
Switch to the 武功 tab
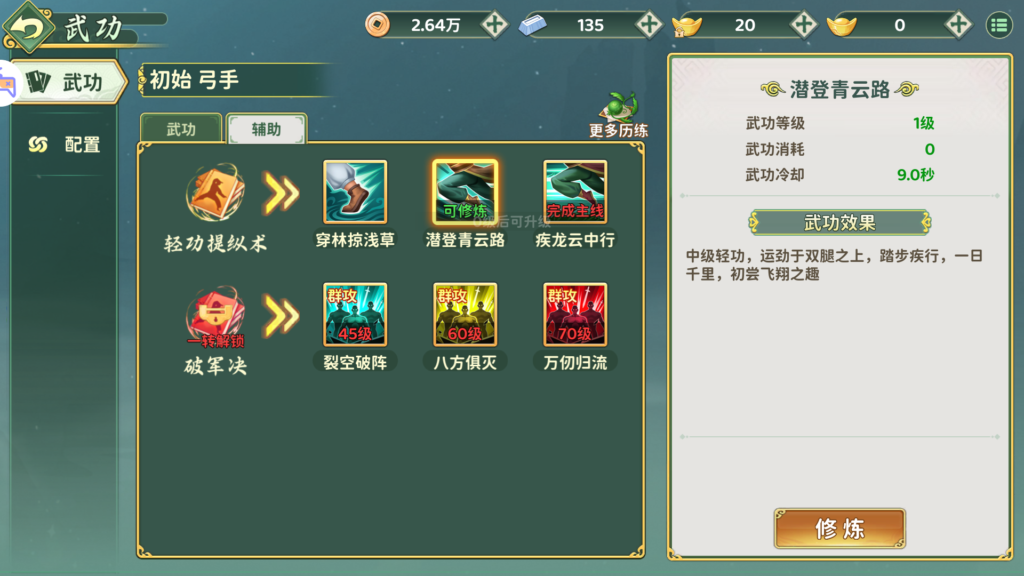tap(181, 129)
